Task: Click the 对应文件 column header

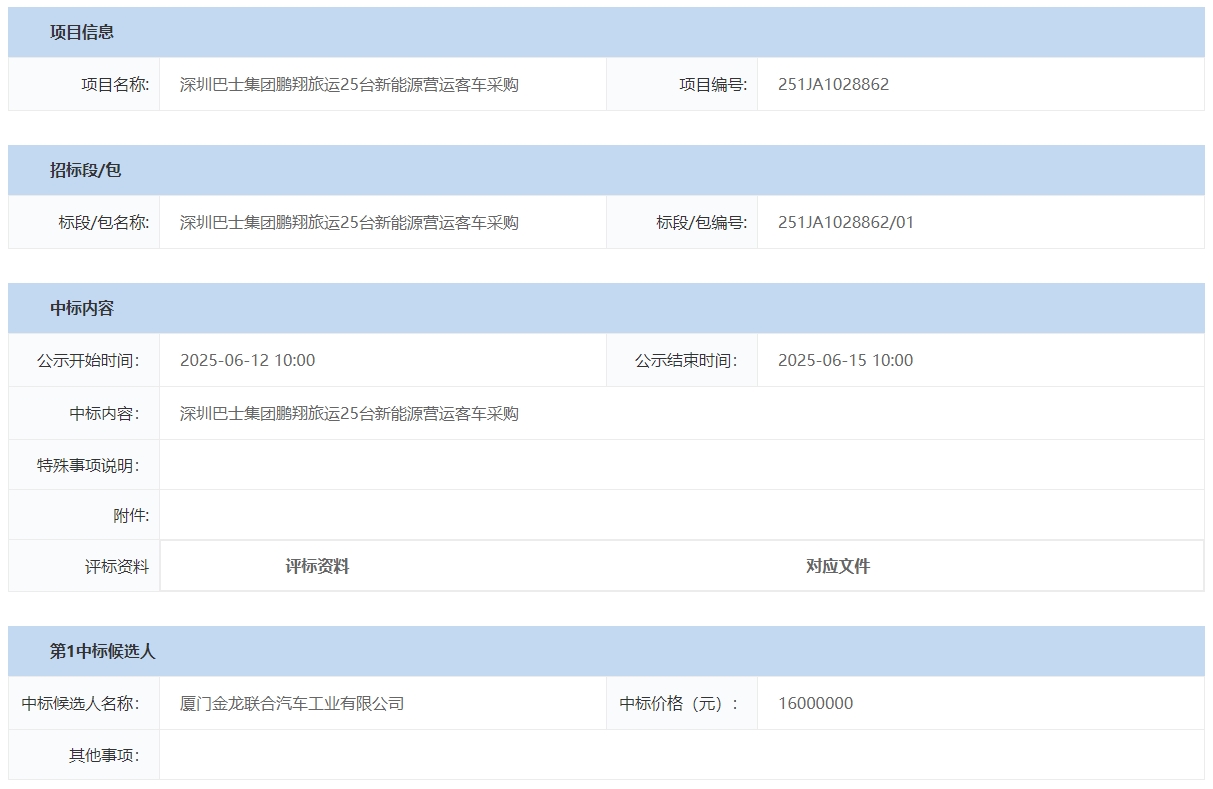Action: pyautogui.click(x=838, y=567)
